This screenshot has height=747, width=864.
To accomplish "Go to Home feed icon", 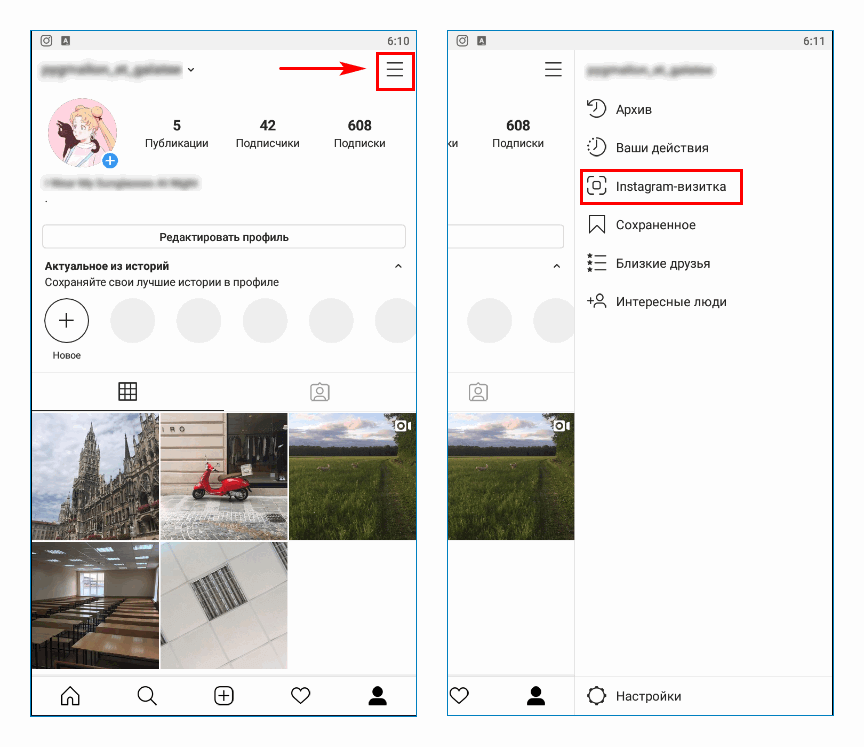I will tap(70, 696).
